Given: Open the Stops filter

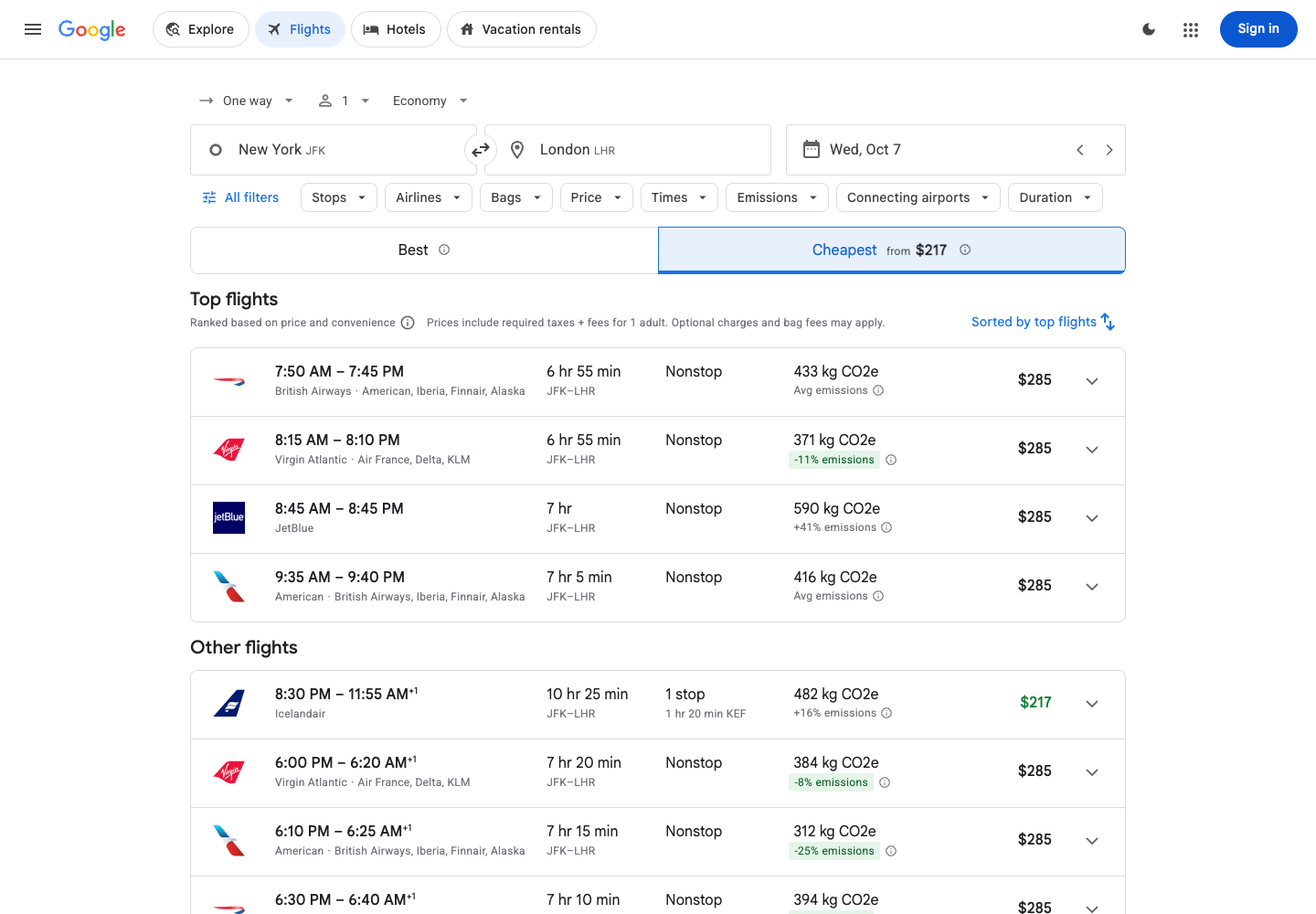Looking at the screenshot, I should coord(339,197).
